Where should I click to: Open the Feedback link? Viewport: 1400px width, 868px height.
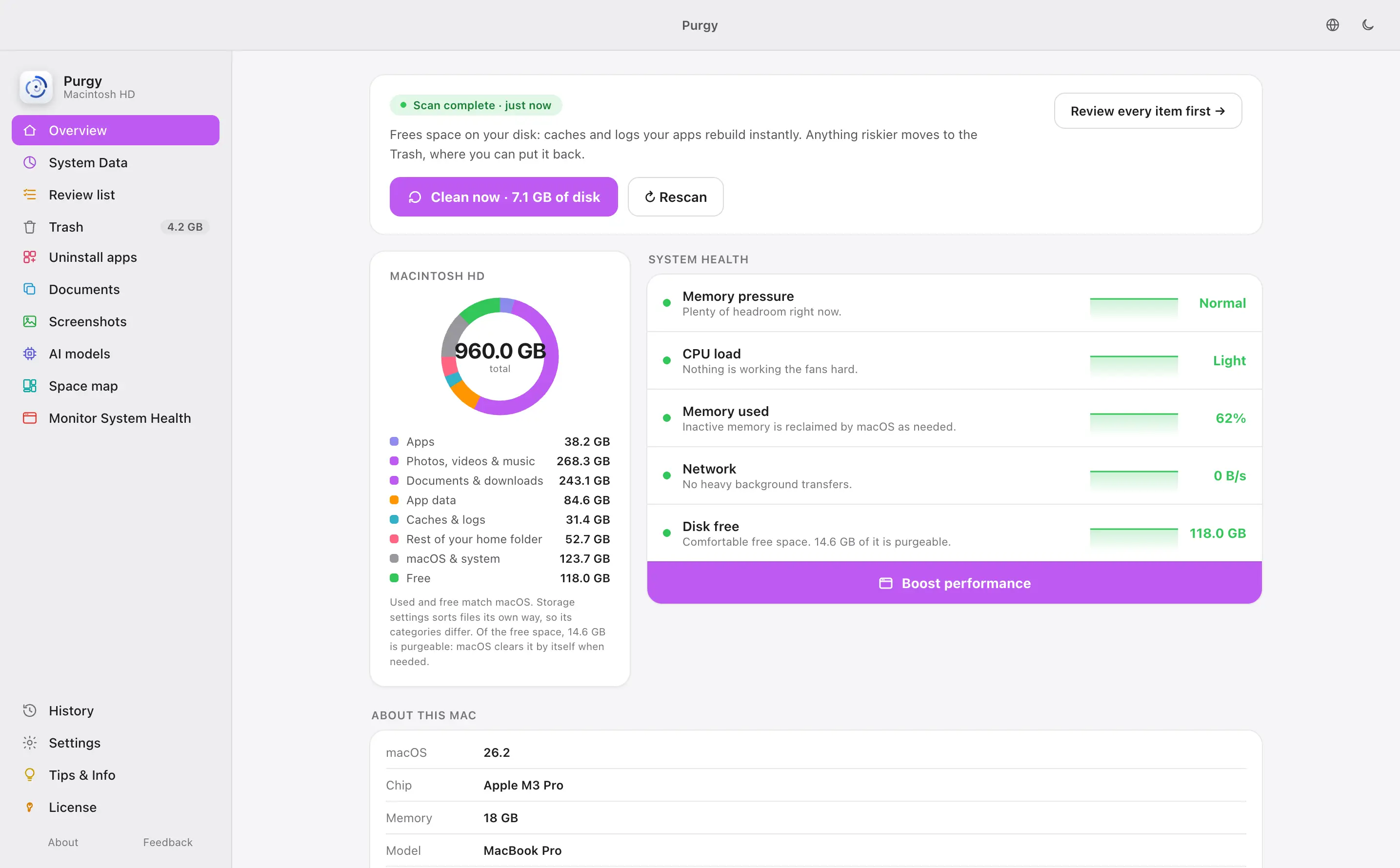pos(168,842)
